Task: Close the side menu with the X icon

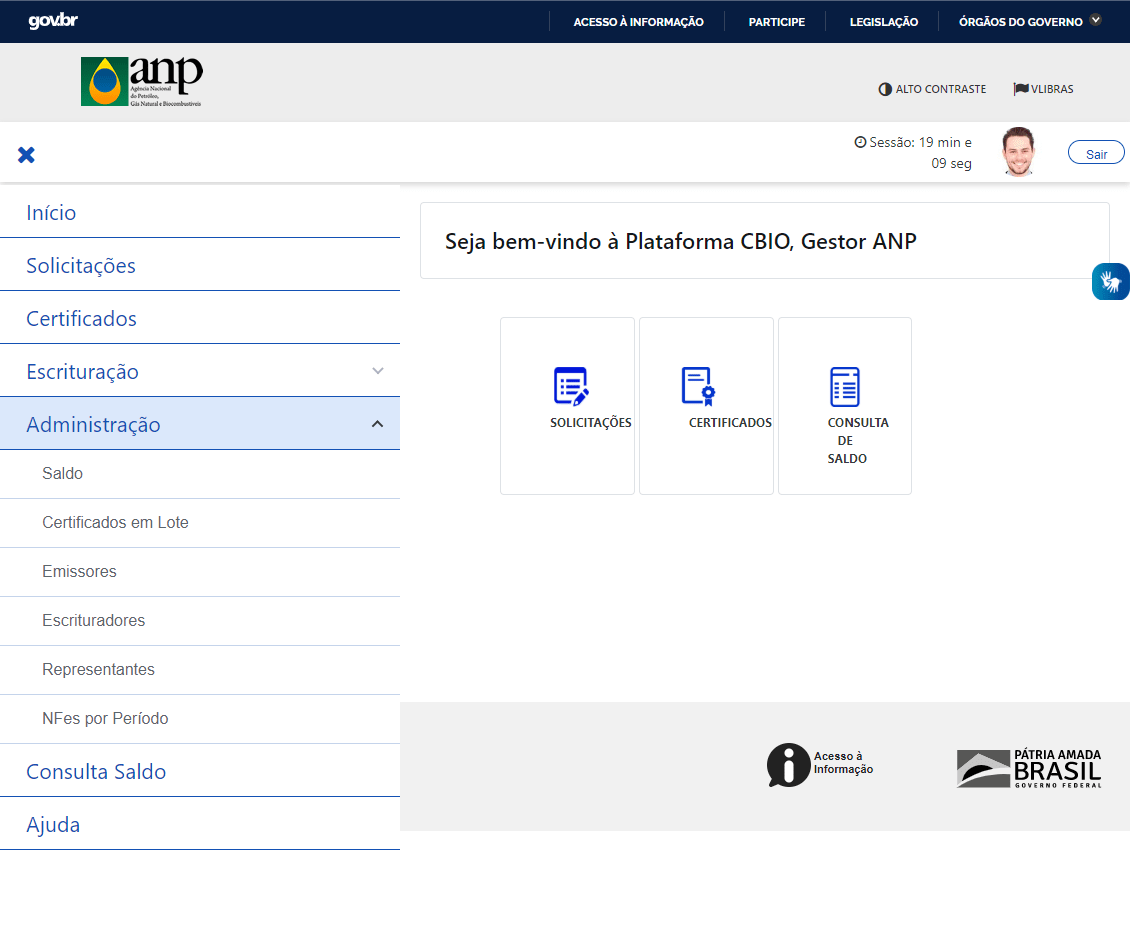Action: tap(26, 155)
